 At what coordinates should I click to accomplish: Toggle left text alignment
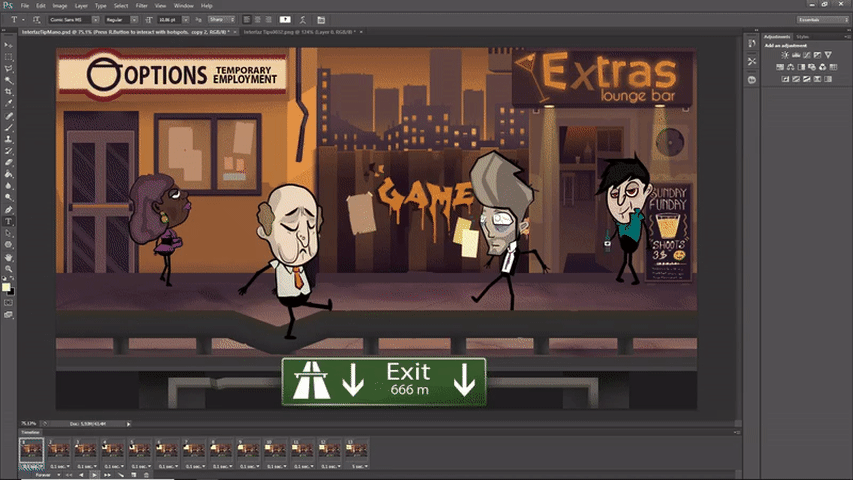click(x=248, y=19)
